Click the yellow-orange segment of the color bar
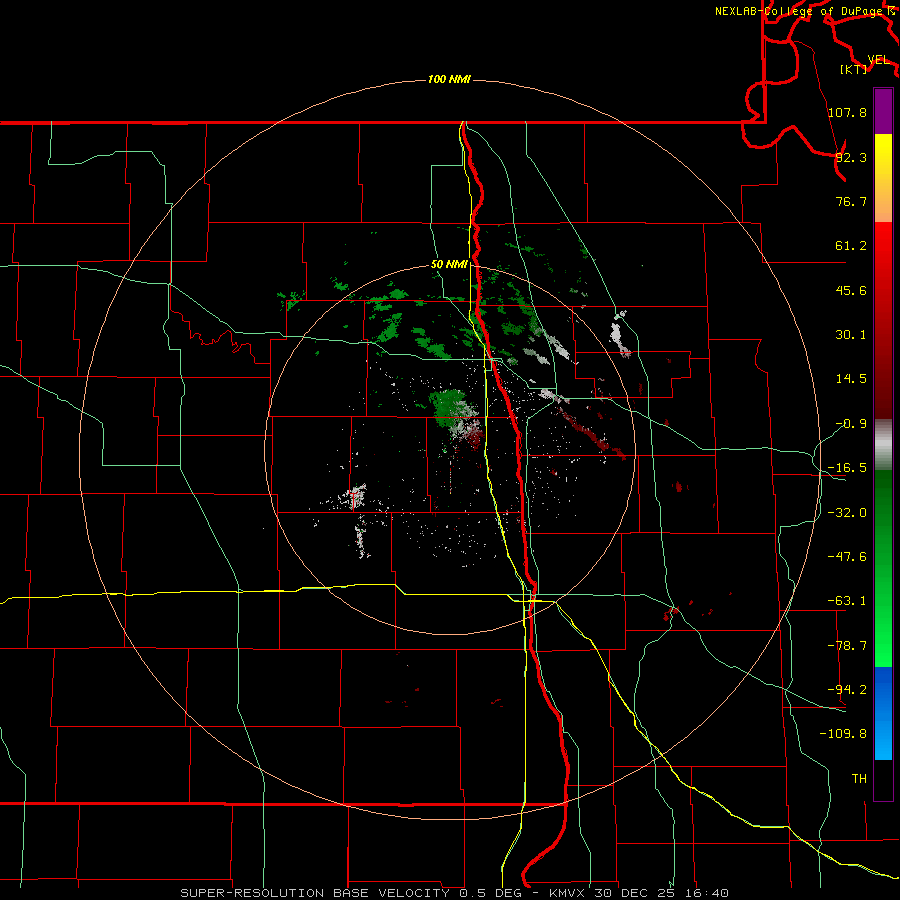This screenshot has height=900, width=900. [x=883, y=178]
